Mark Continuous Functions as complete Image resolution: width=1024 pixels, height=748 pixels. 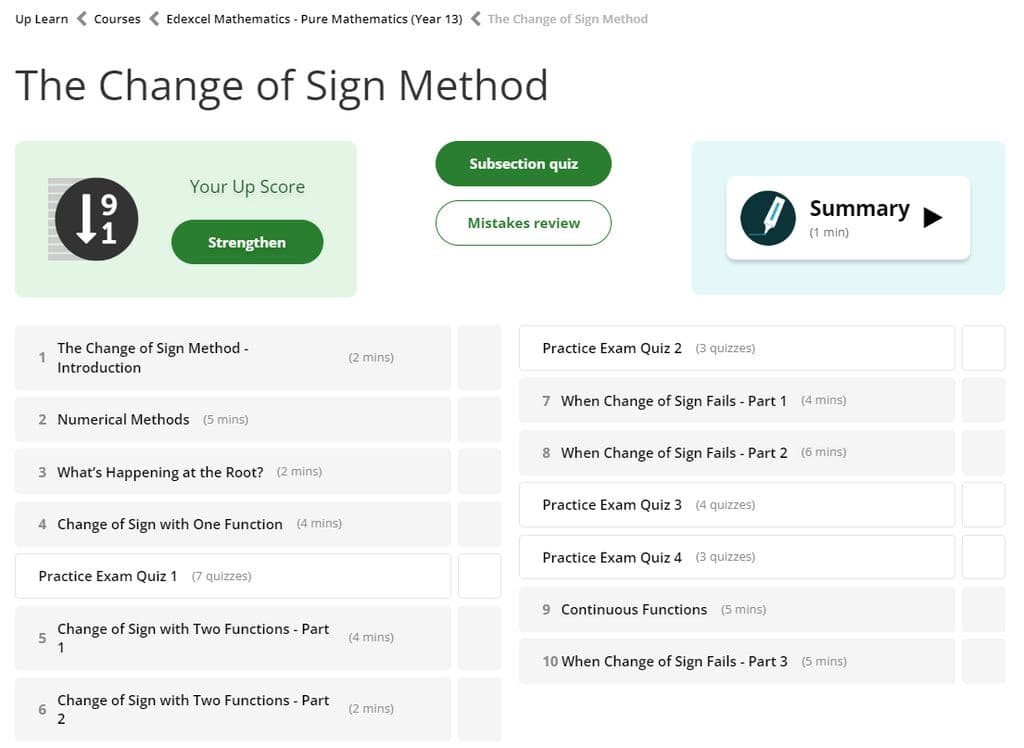[x=983, y=609]
